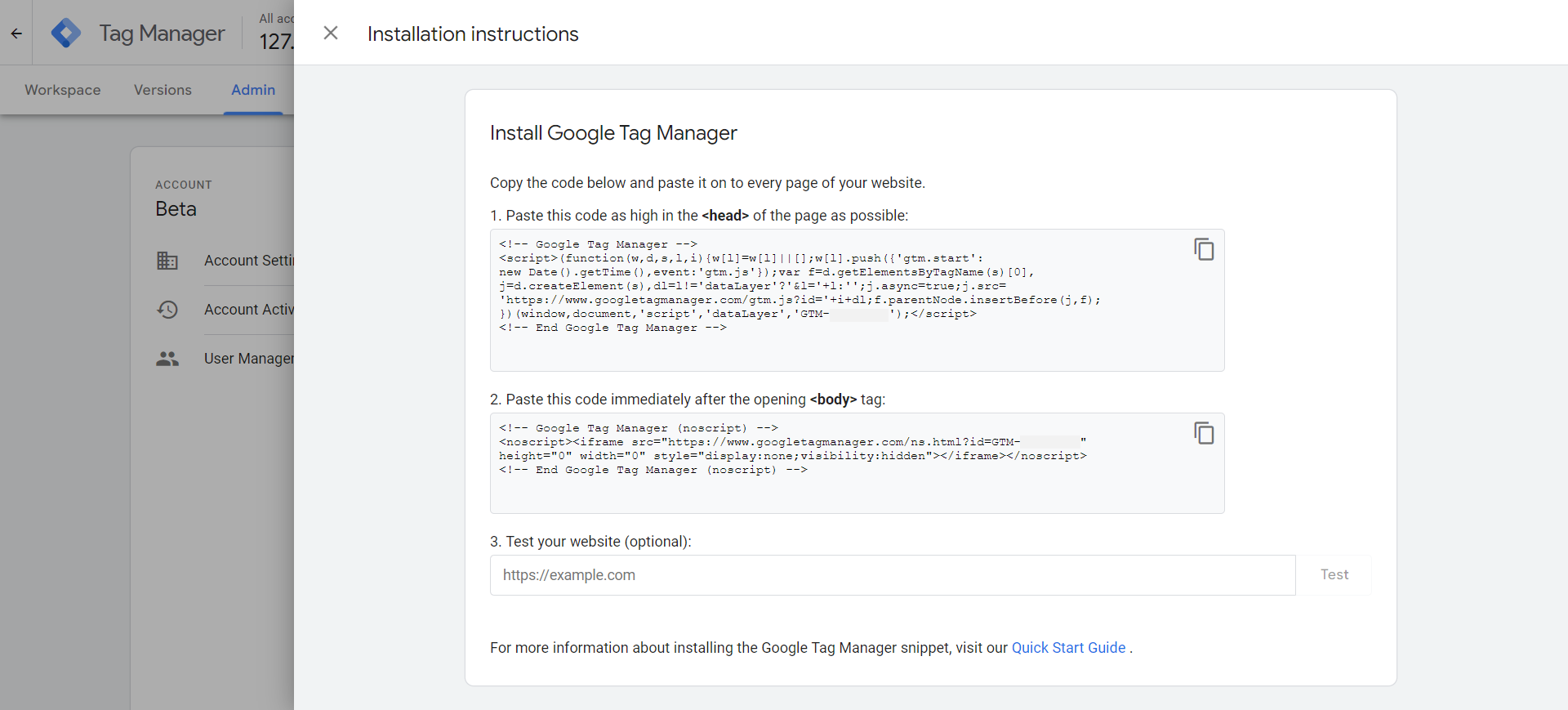Image resolution: width=1568 pixels, height=710 pixels.
Task: Click the User Management people icon
Action: pyautogui.click(x=167, y=359)
